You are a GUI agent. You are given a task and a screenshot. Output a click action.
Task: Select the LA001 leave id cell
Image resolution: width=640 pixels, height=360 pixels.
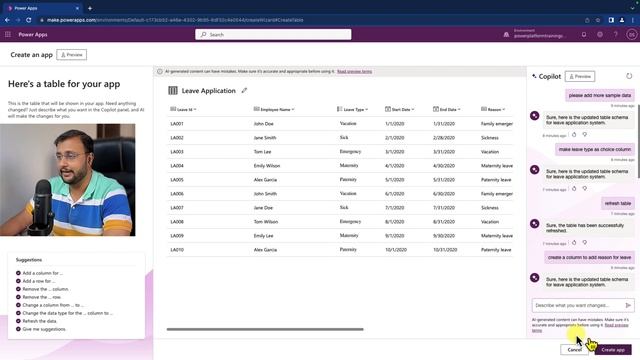pyautogui.click(x=177, y=124)
